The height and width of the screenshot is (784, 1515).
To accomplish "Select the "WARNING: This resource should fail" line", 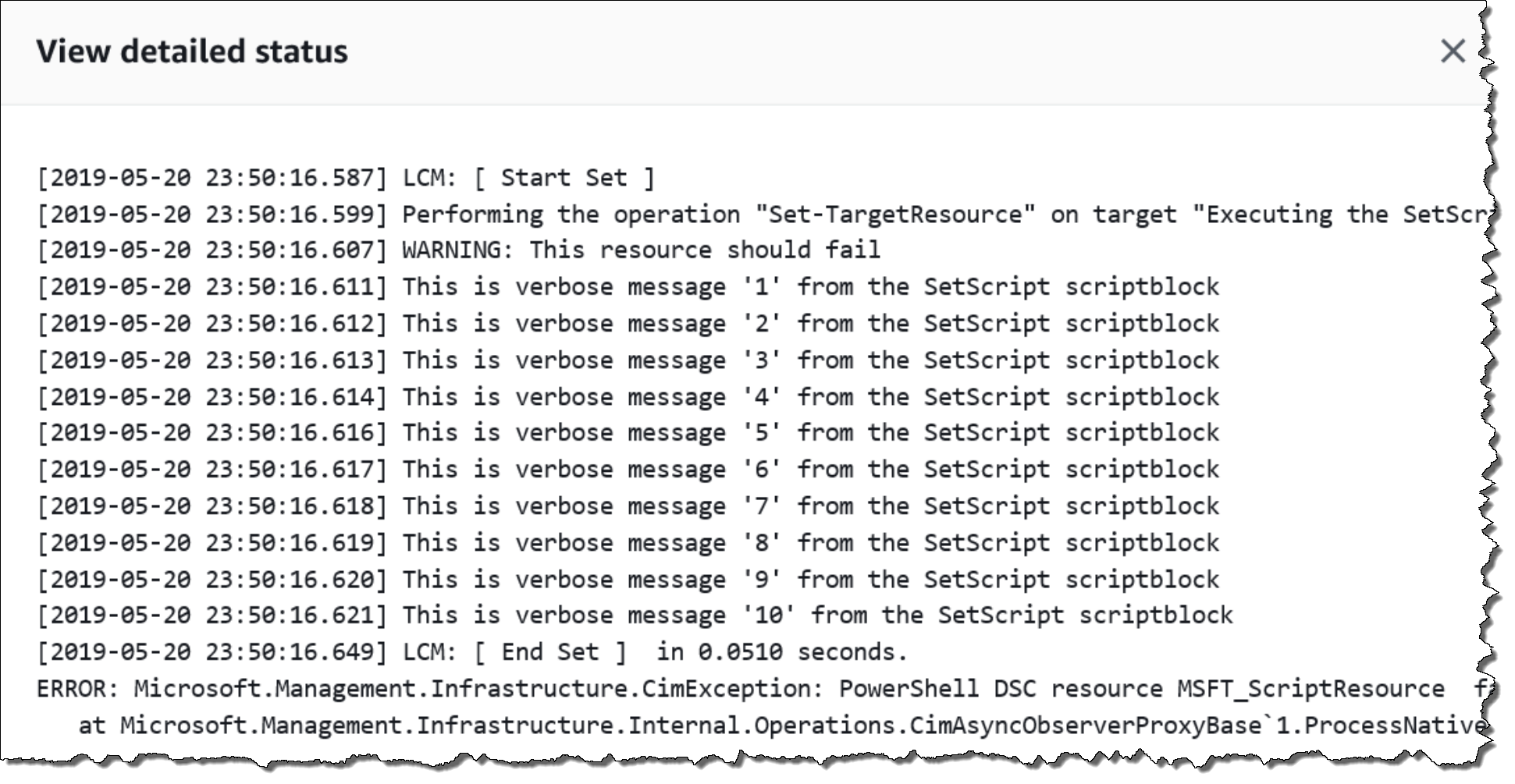I will tap(641, 250).
